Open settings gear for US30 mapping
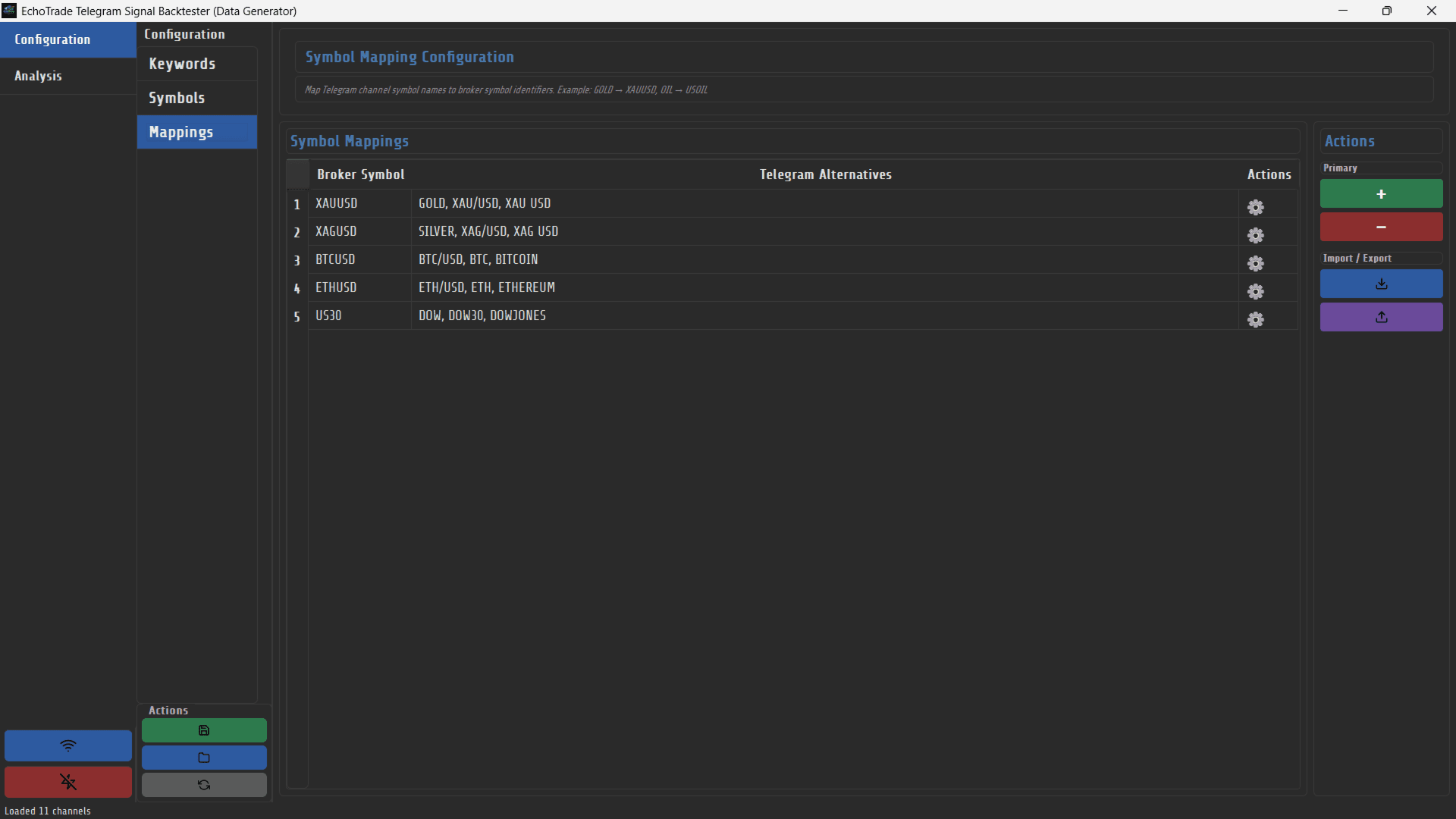 coord(1256,319)
